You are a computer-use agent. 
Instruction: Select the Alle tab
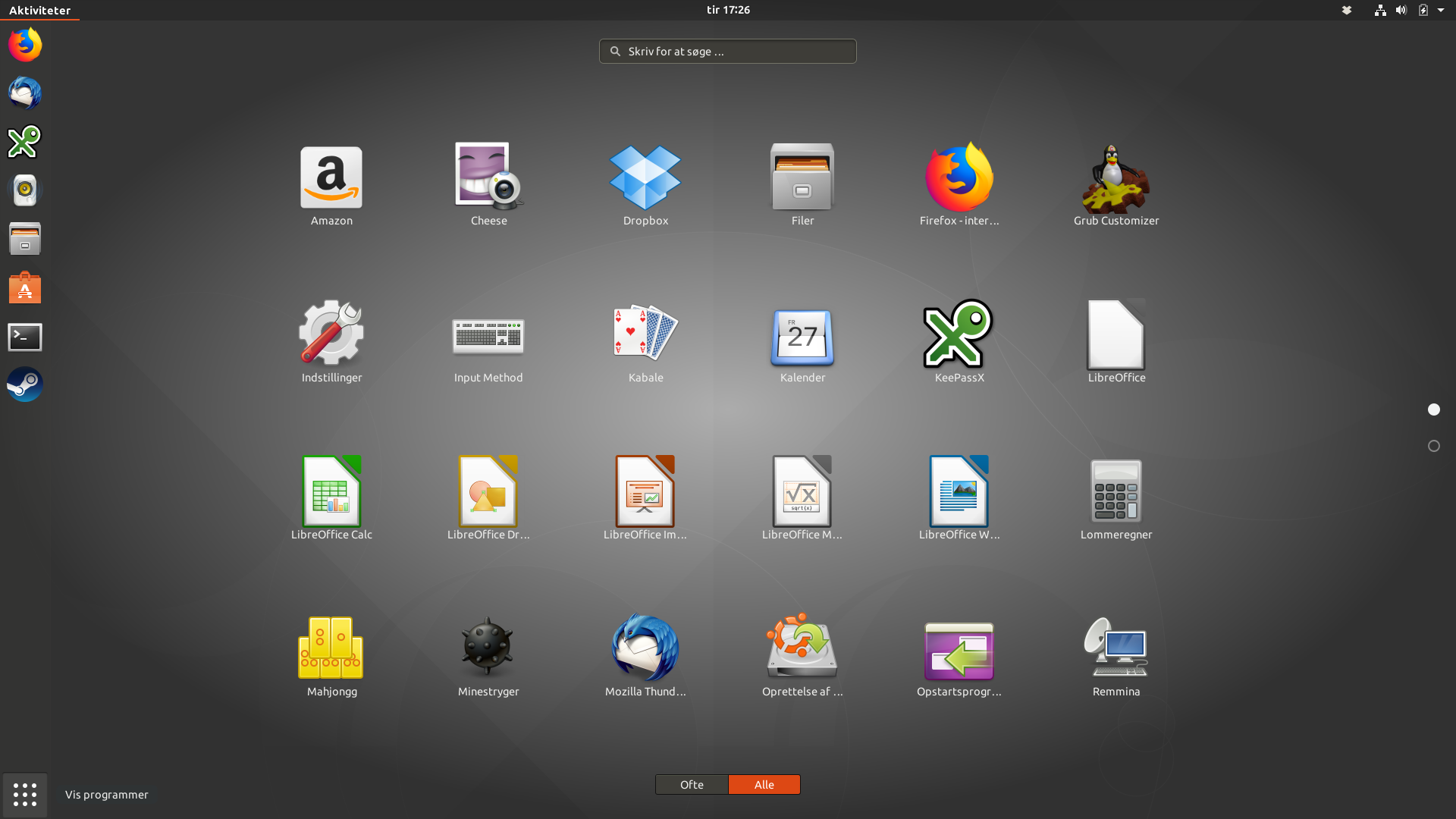click(x=764, y=784)
